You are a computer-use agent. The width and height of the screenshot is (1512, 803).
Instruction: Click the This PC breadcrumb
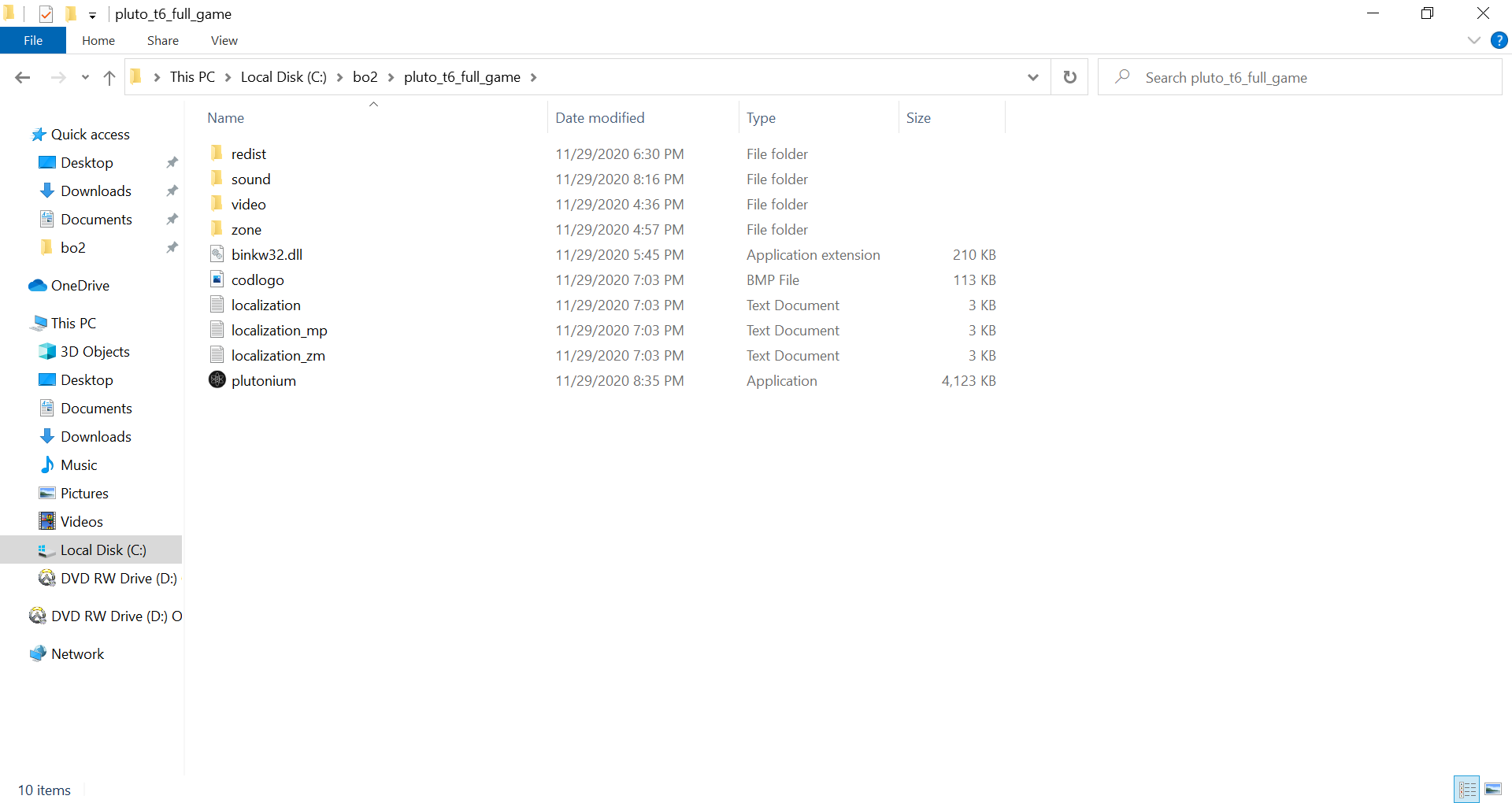coord(192,77)
